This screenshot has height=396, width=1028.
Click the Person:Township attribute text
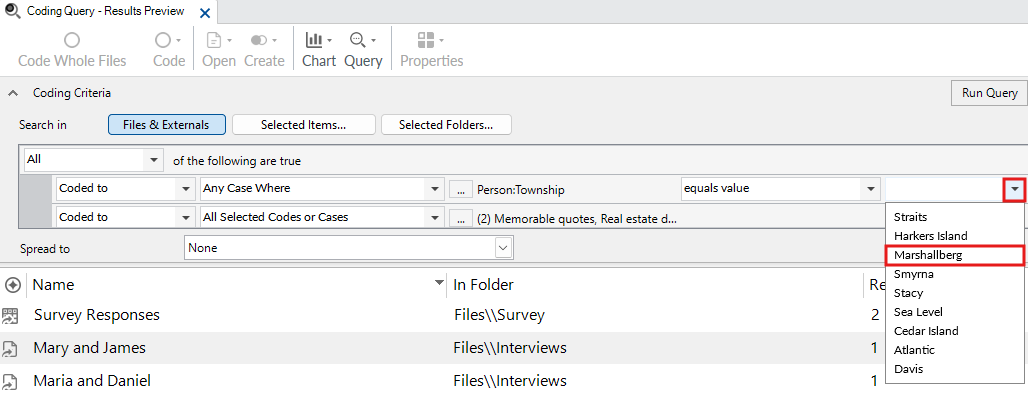521,190
